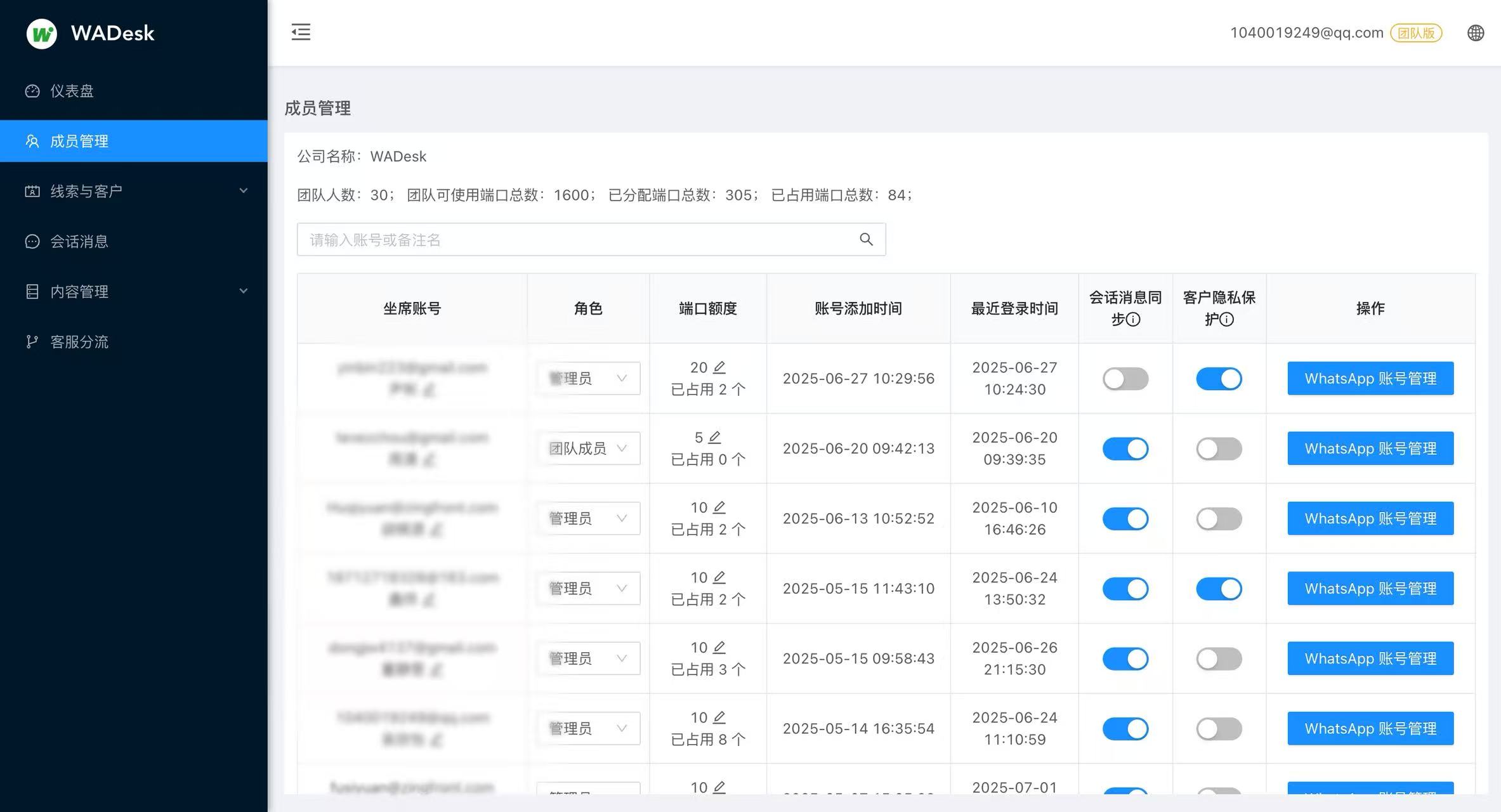This screenshot has height=812, width=1501.
Task: Open WhatsApp 账号管理 for the 2025-05-14 row
Action: pos(1370,728)
